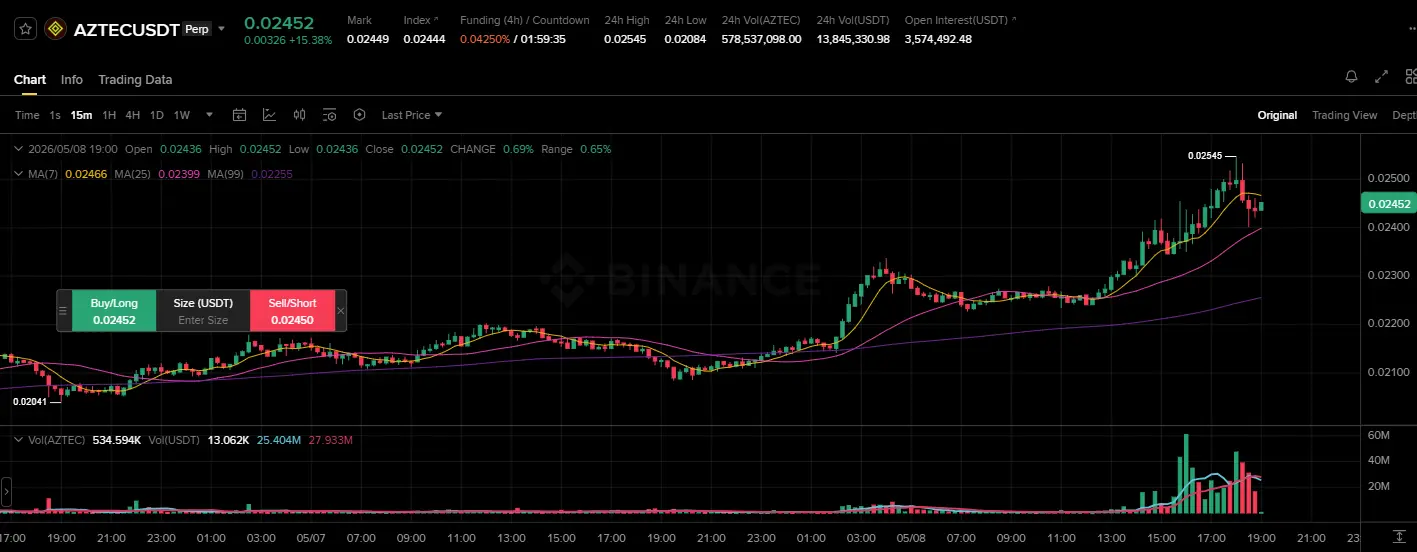Expand the left side panel arrow
This screenshot has height=552, width=1417.
(x=5, y=491)
